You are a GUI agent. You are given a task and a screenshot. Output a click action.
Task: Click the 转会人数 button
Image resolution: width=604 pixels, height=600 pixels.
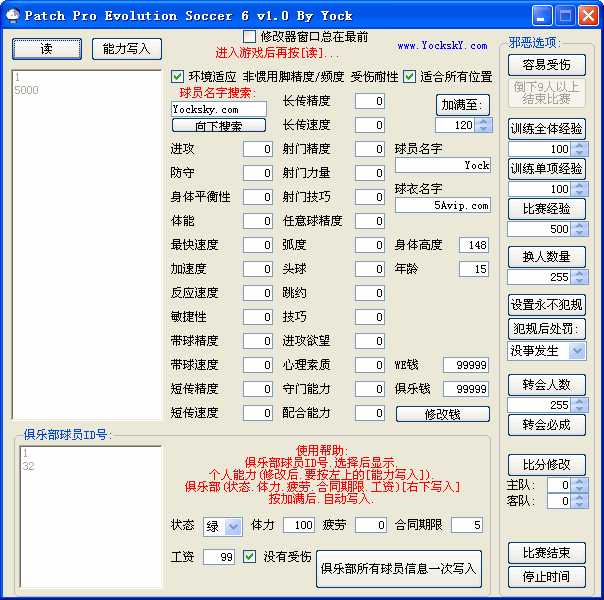pyautogui.click(x=547, y=385)
